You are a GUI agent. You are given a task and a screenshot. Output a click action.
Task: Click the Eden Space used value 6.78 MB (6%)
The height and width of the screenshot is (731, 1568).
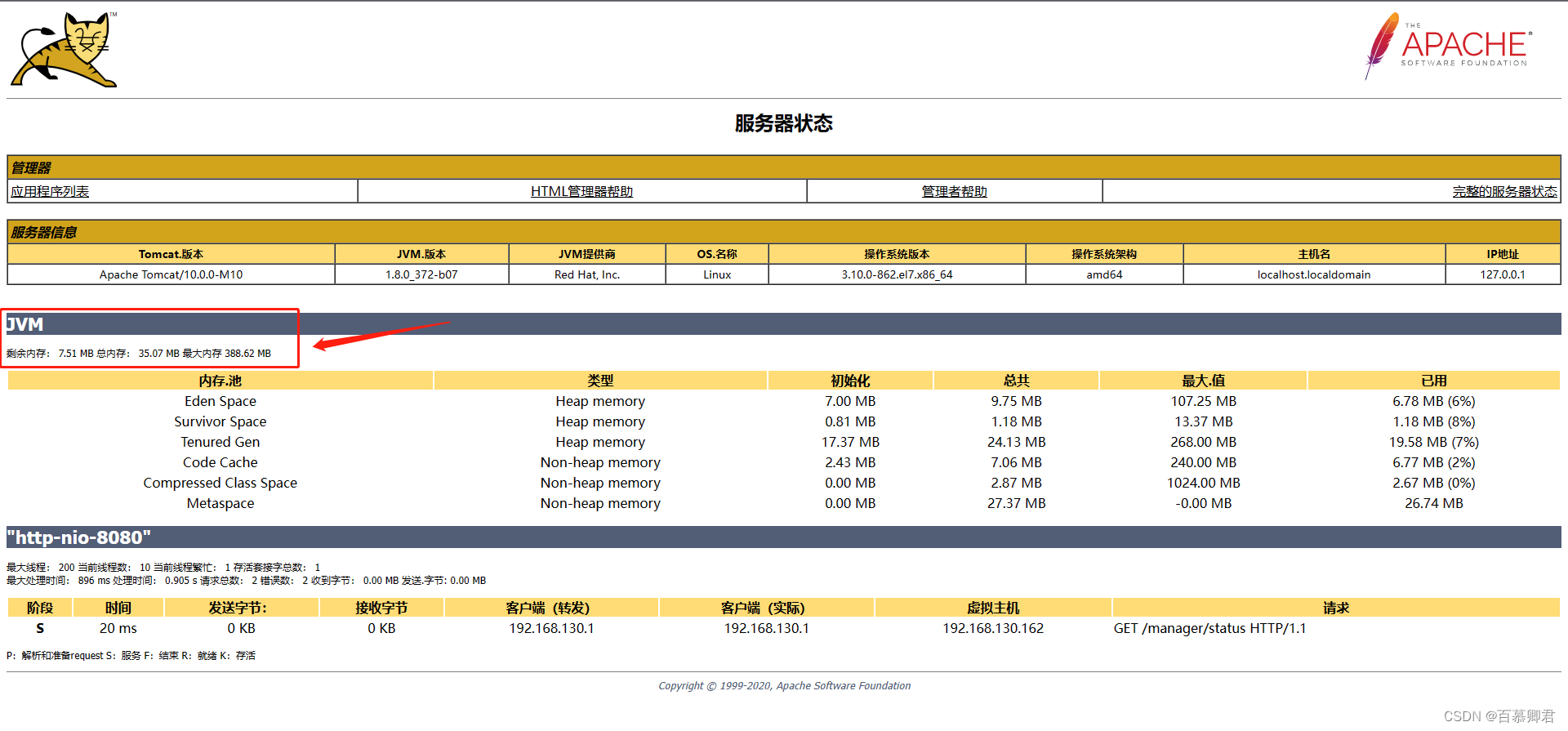coord(1434,401)
